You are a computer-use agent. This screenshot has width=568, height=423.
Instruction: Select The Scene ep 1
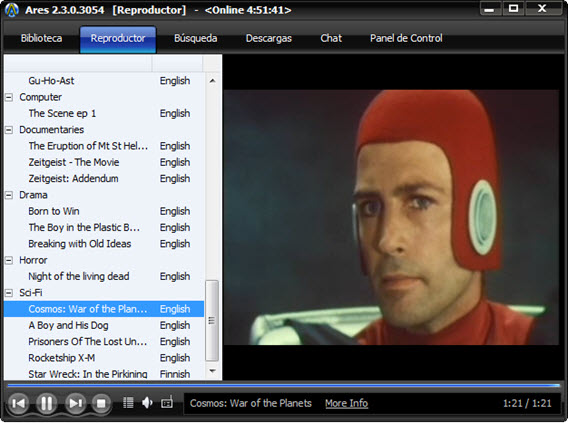104,113
